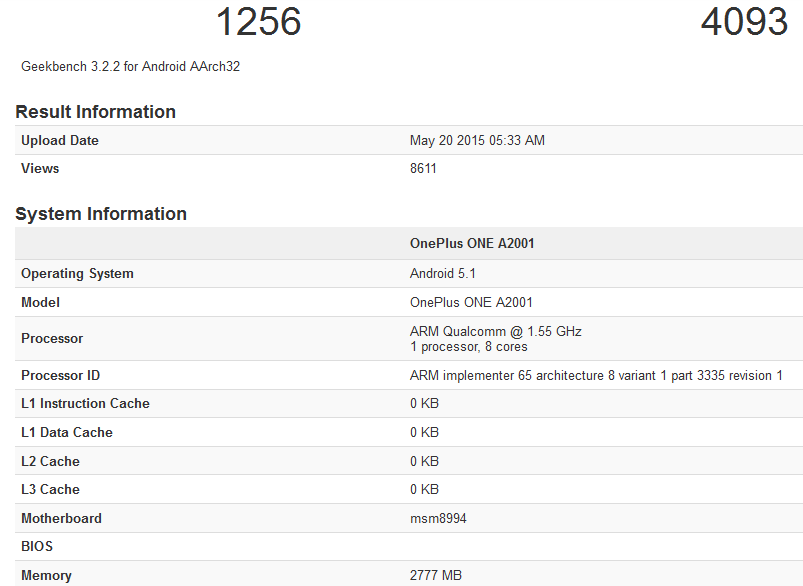
Task: Select the 1 processor, 8 cores text
Action: point(469,347)
